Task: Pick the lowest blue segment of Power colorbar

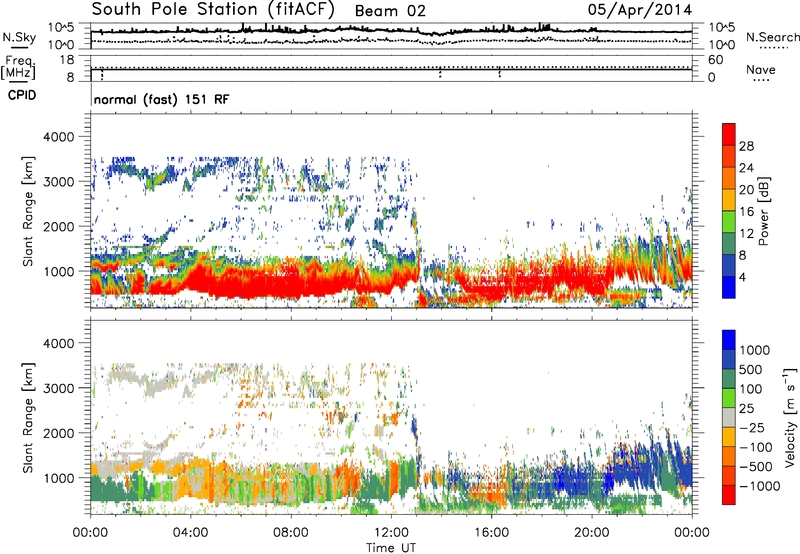Action: [x=729, y=287]
